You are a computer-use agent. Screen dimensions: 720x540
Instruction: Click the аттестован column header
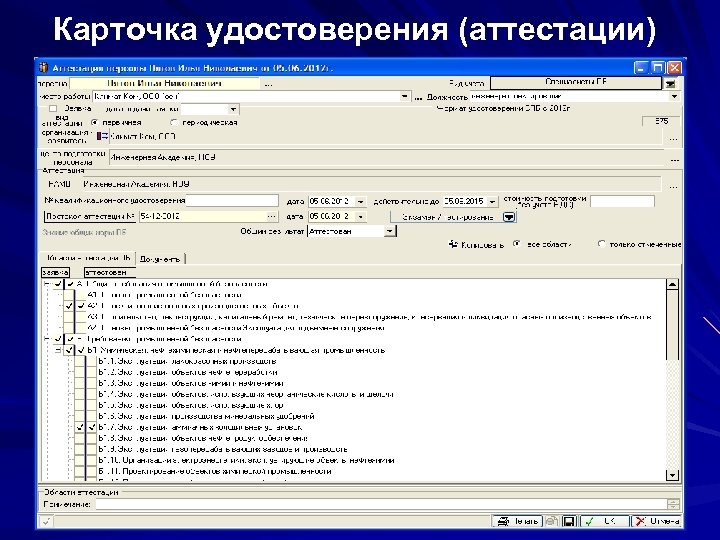109,272
